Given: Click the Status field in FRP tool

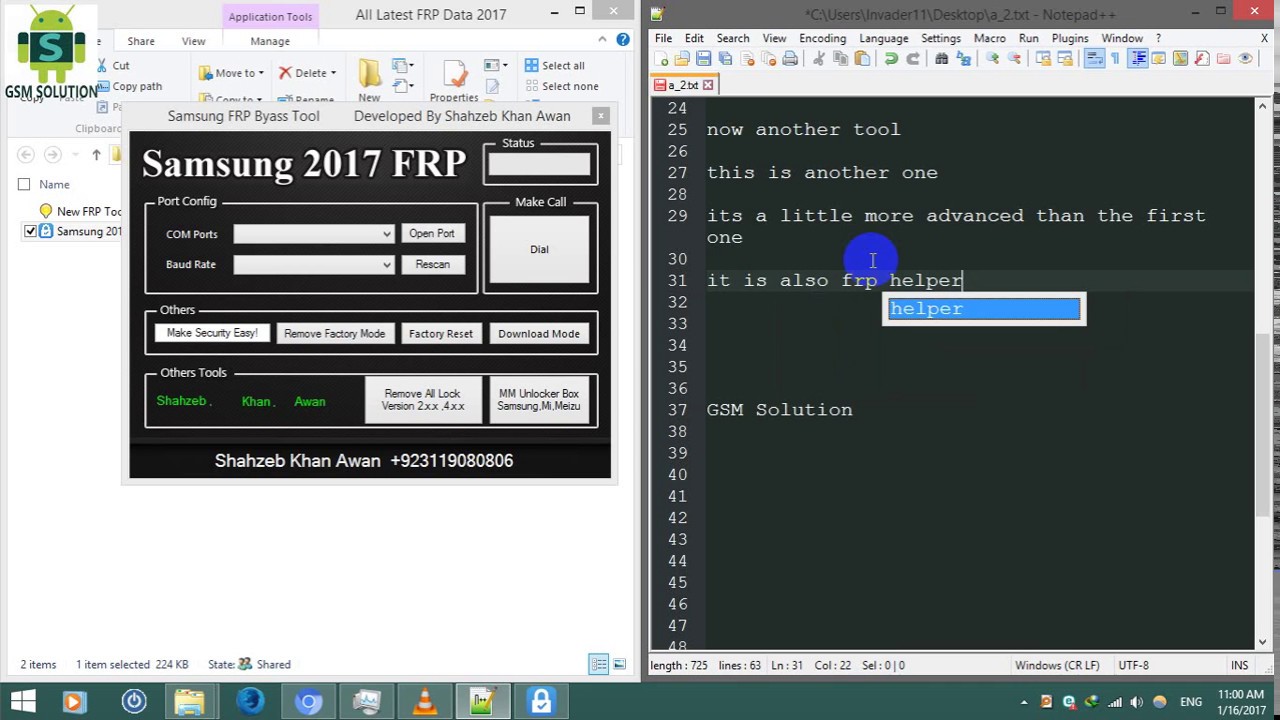Looking at the screenshot, I should (539, 166).
